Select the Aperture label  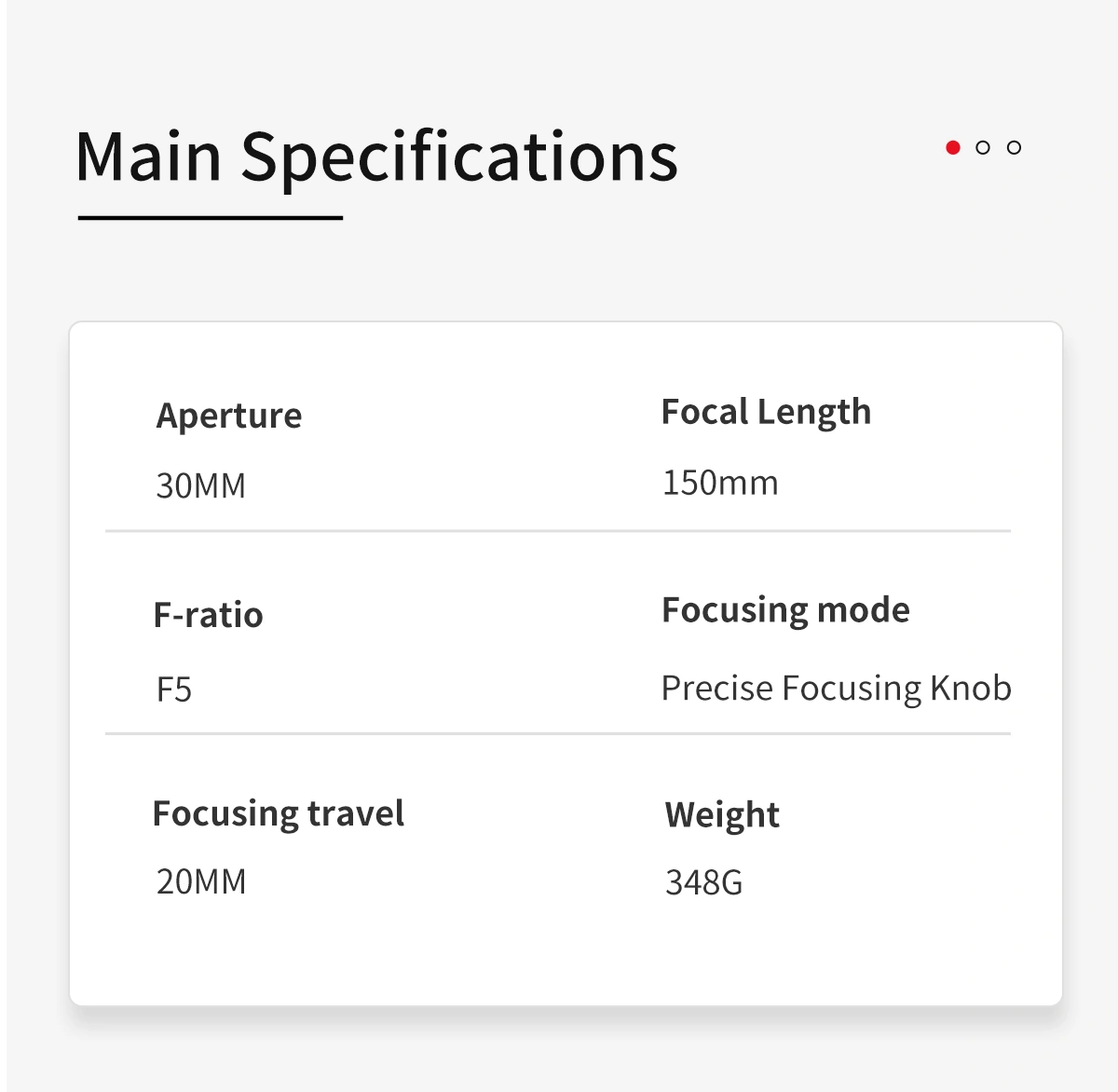[x=229, y=416]
